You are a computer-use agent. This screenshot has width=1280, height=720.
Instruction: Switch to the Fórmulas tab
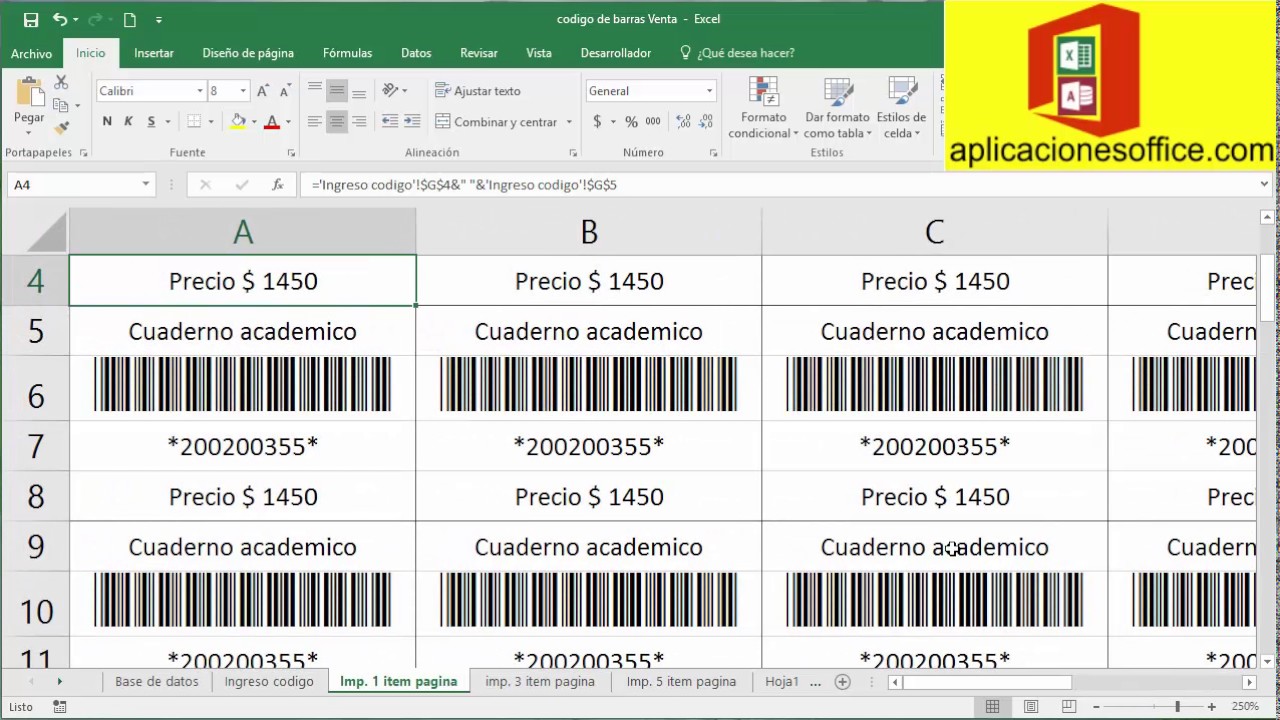(347, 53)
